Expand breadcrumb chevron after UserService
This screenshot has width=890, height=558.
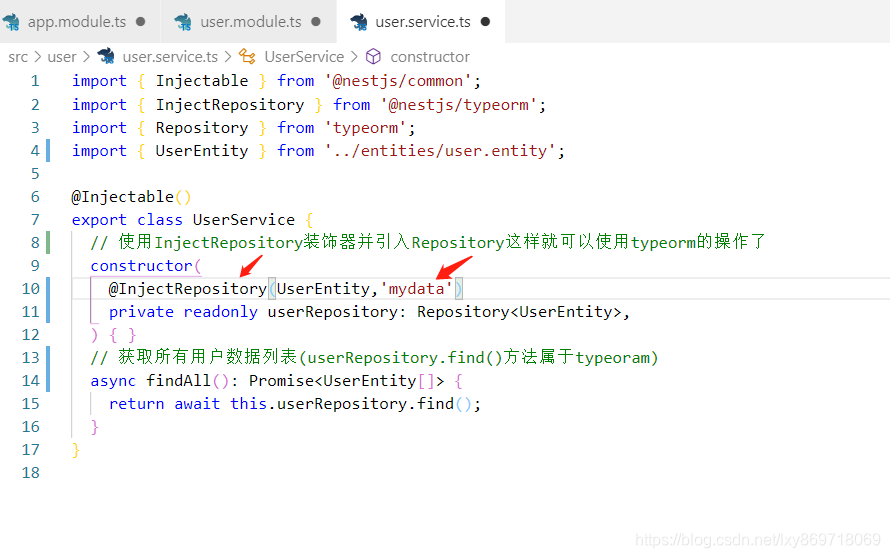click(x=354, y=57)
